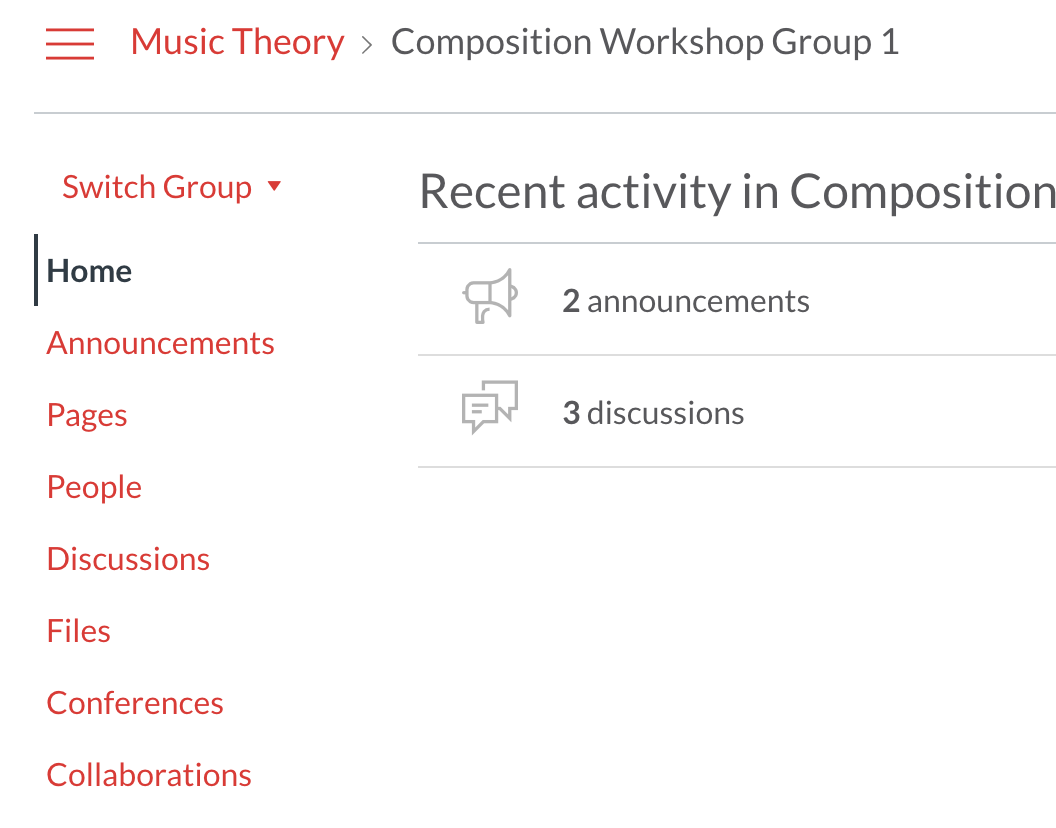Go to the Discussions section
The width and height of the screenshot is (1056, 828).
tap(128, 558)
